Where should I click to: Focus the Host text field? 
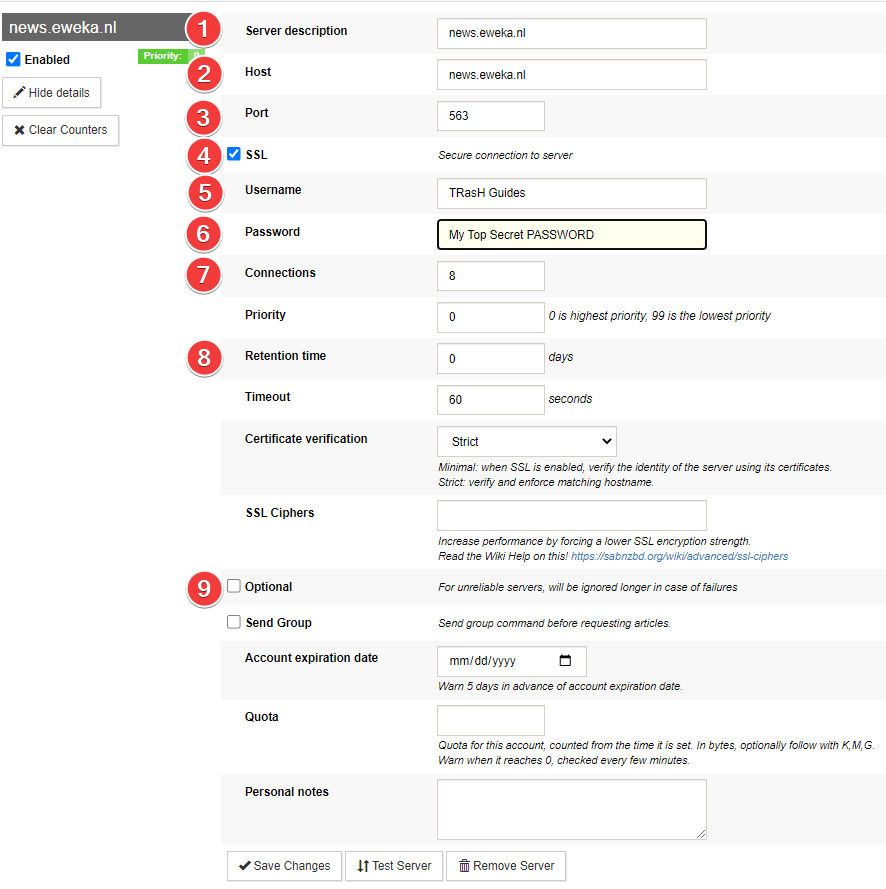click(571, 75)
